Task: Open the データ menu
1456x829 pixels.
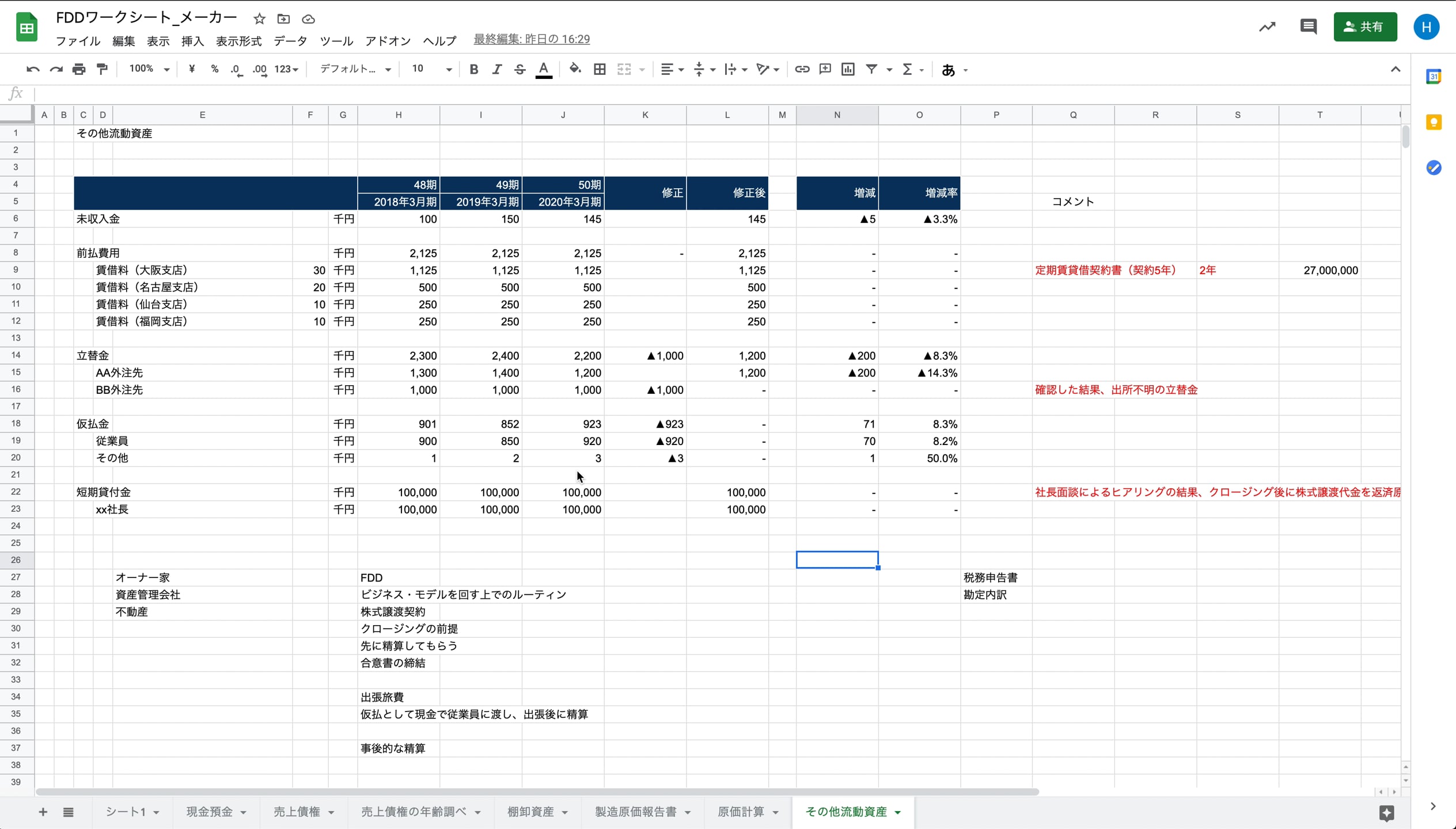Action: coord(290,41)
